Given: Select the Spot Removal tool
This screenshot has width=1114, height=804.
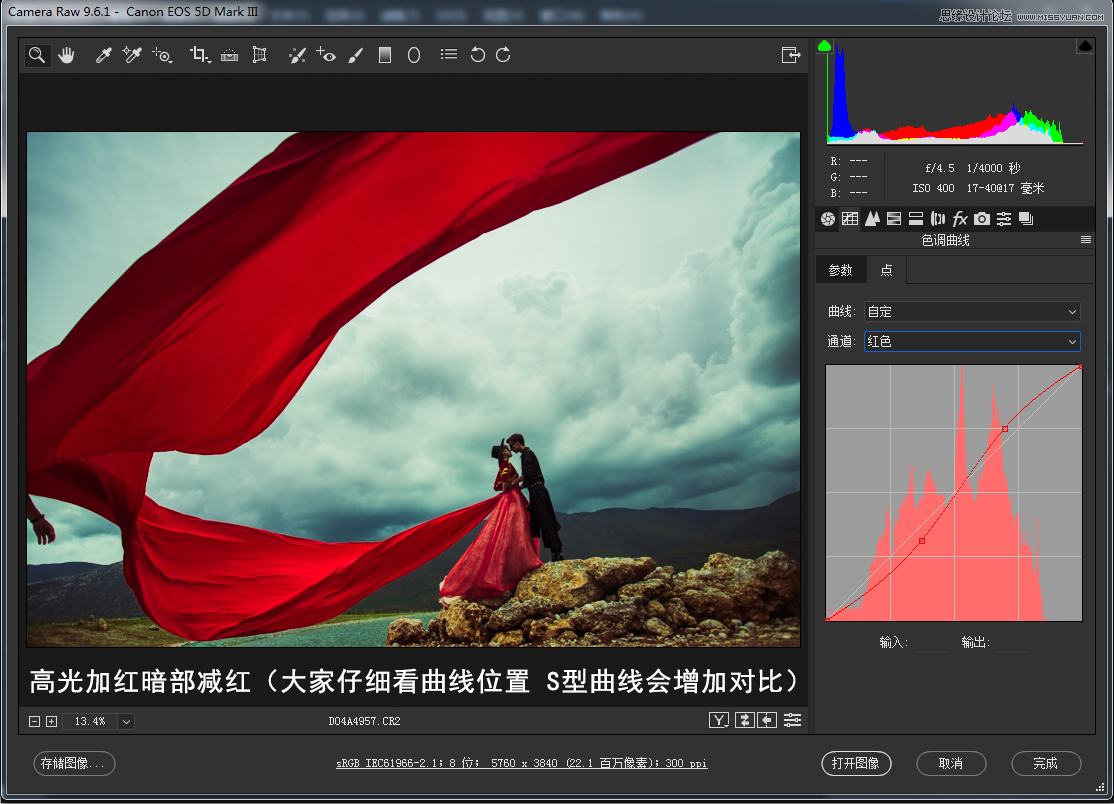Looking at the screenshot, I should click(297, 55).
